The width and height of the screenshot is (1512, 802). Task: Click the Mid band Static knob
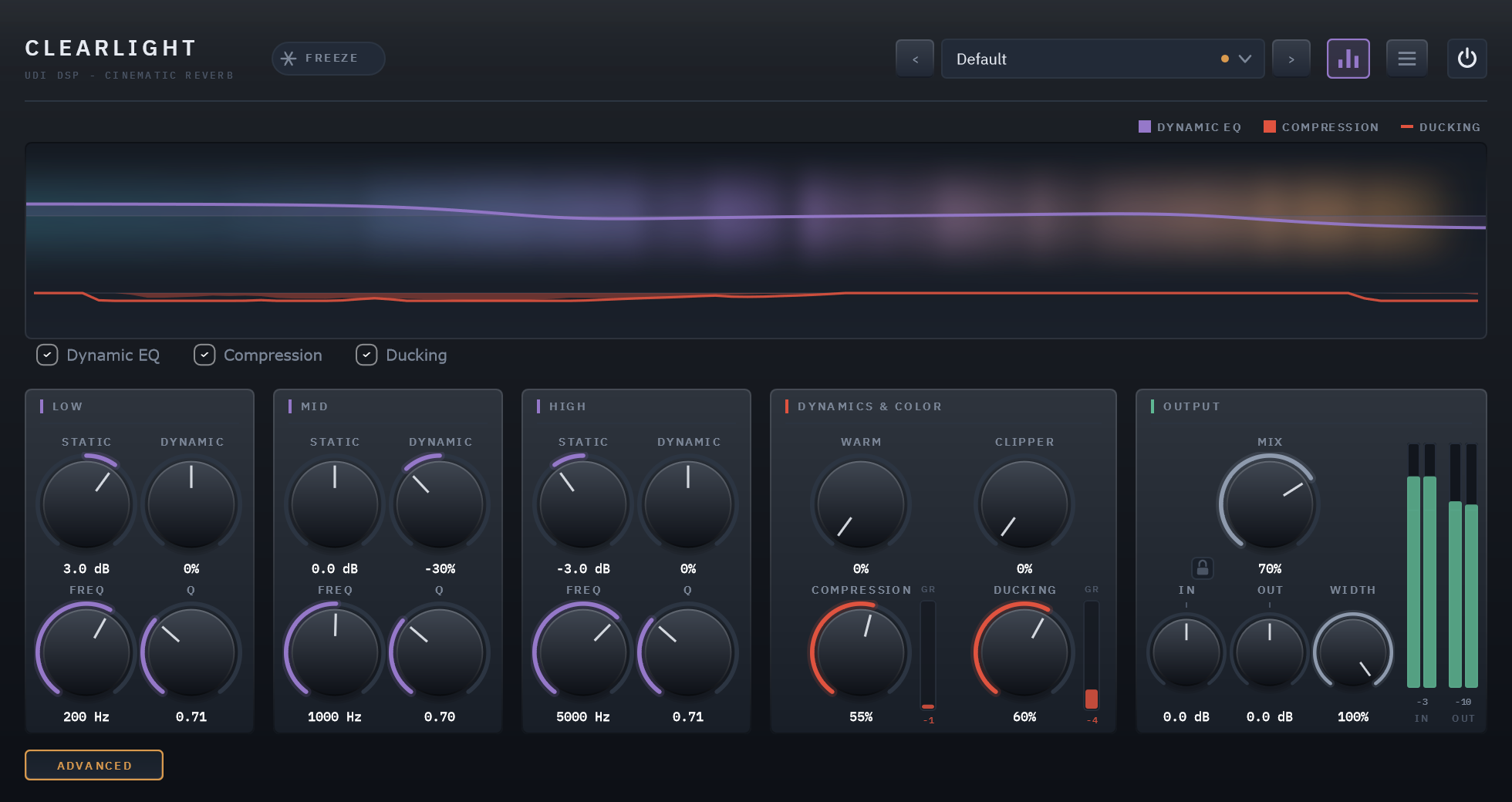(x=335, y=504)
